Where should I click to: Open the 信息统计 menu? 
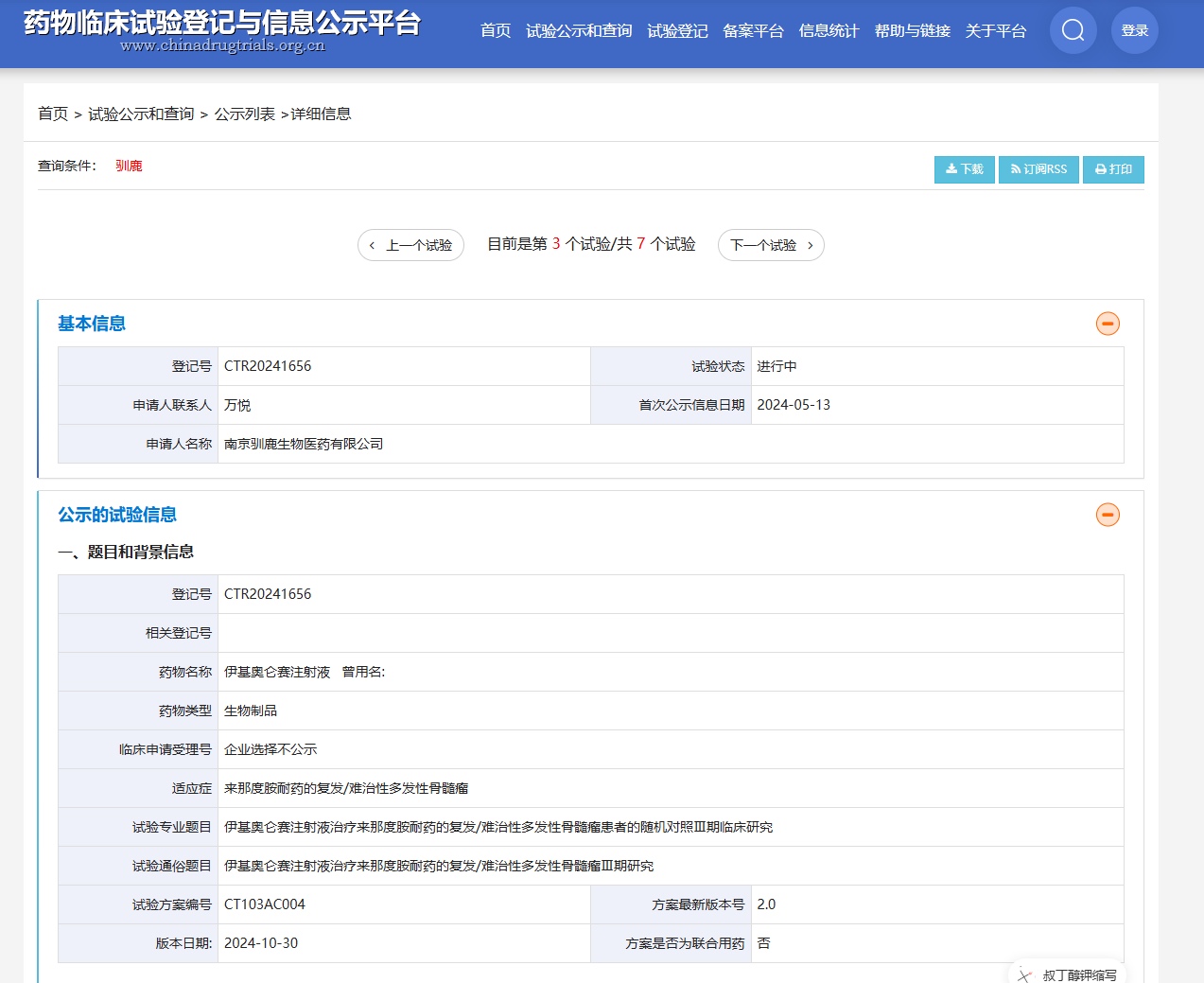click(829, 31)
